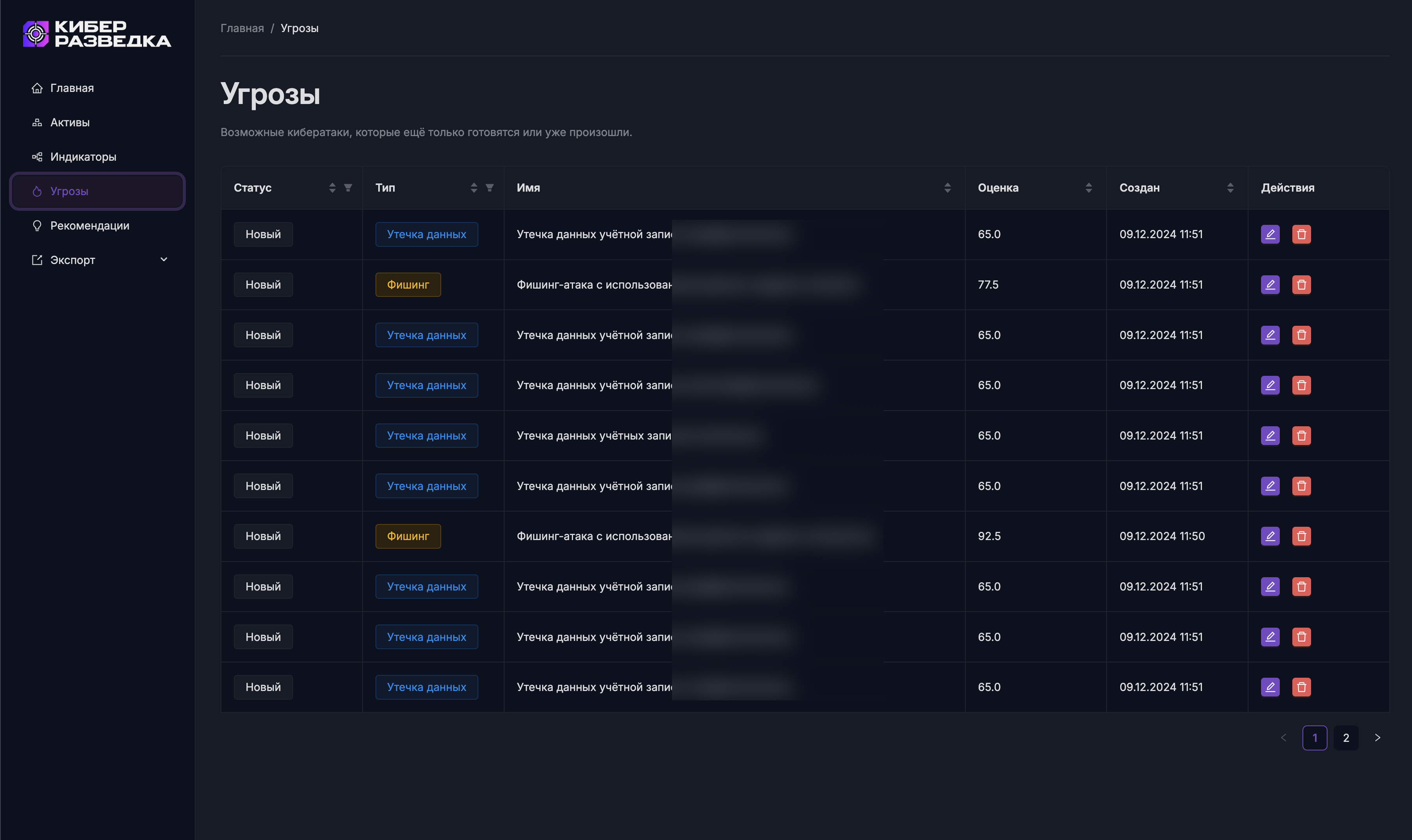Delete the threat with score 92.5
The width and height of the screenshot is (1412, 840).
point(1302,536)
